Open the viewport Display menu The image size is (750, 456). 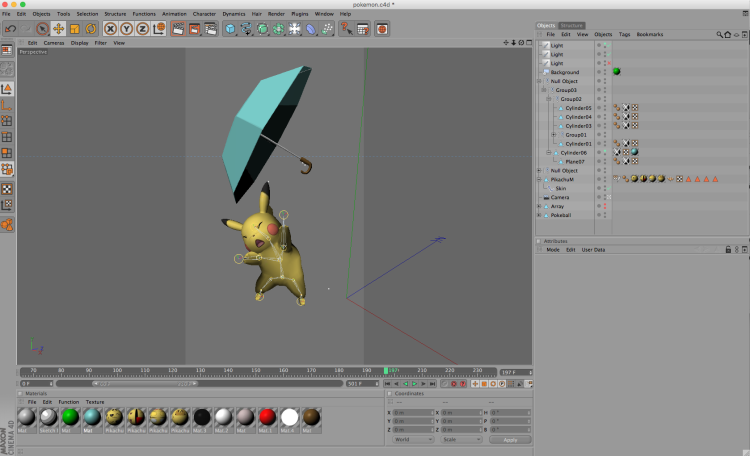(79, 43)
